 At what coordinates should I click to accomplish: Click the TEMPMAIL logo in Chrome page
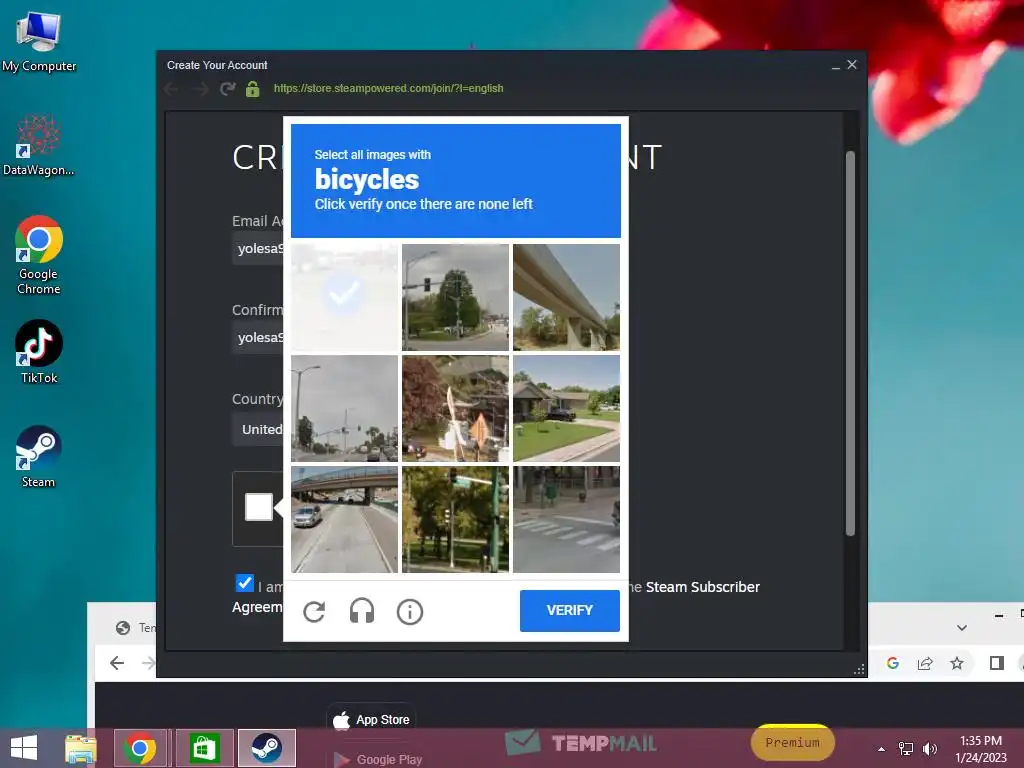[581, 743]
